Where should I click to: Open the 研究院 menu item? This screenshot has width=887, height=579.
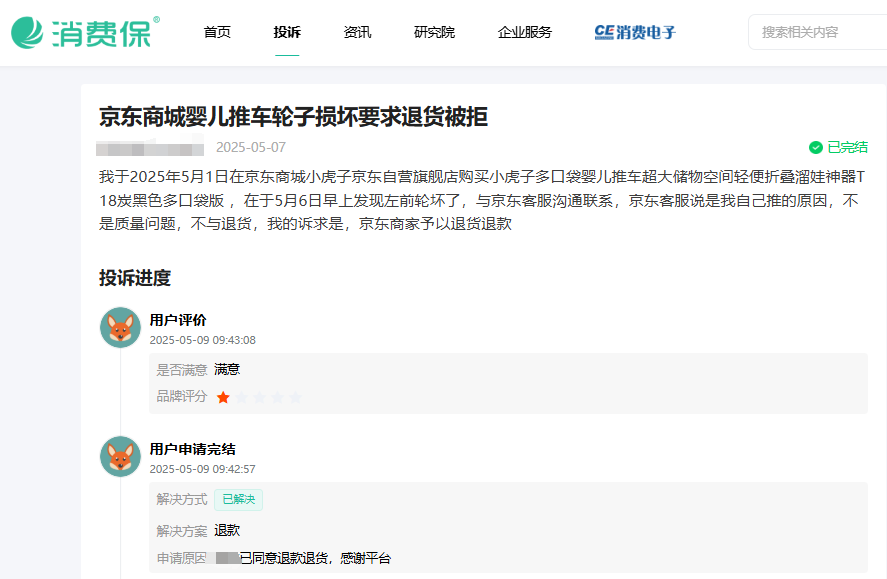click(x=434, y=32)
